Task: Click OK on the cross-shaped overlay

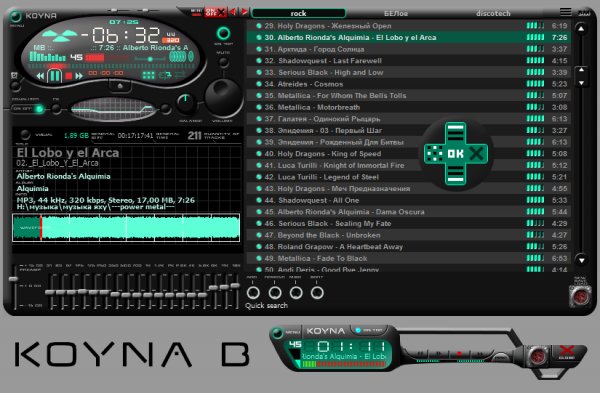Action: (x=455, y=154)
